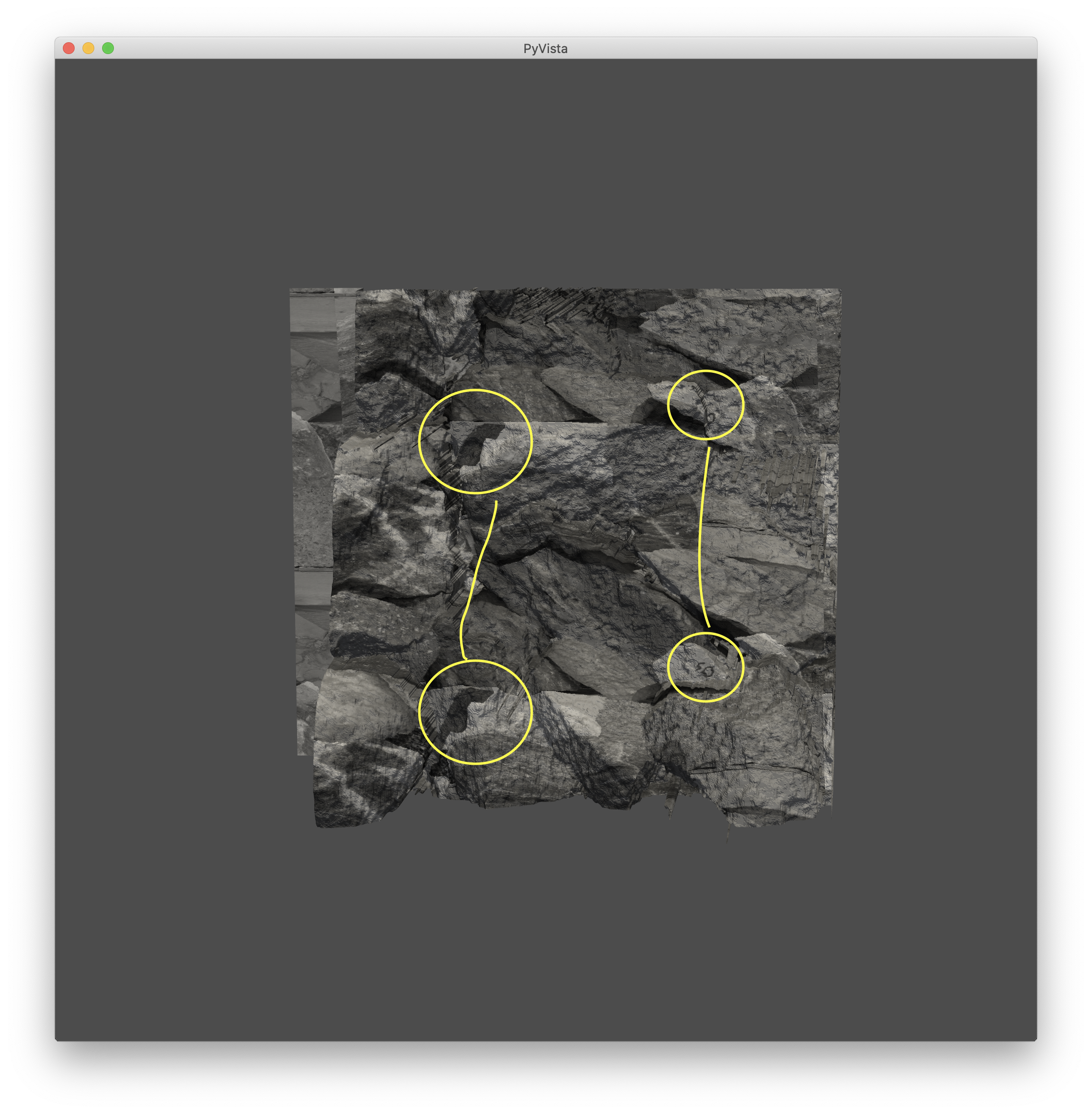This screenshot has width=1092, height=1114.
Task: Click the gray background right of the rock mesh
Action: tap(941, 551)
